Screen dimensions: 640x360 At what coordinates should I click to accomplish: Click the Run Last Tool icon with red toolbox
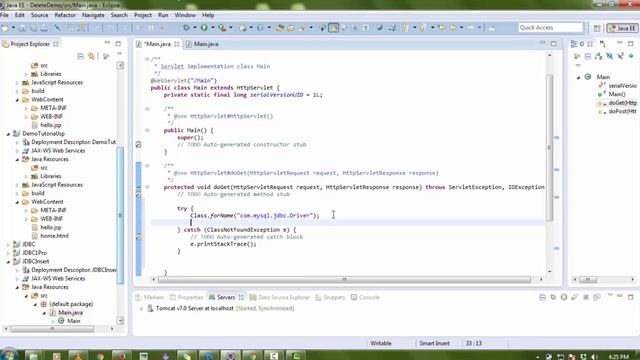222,28
